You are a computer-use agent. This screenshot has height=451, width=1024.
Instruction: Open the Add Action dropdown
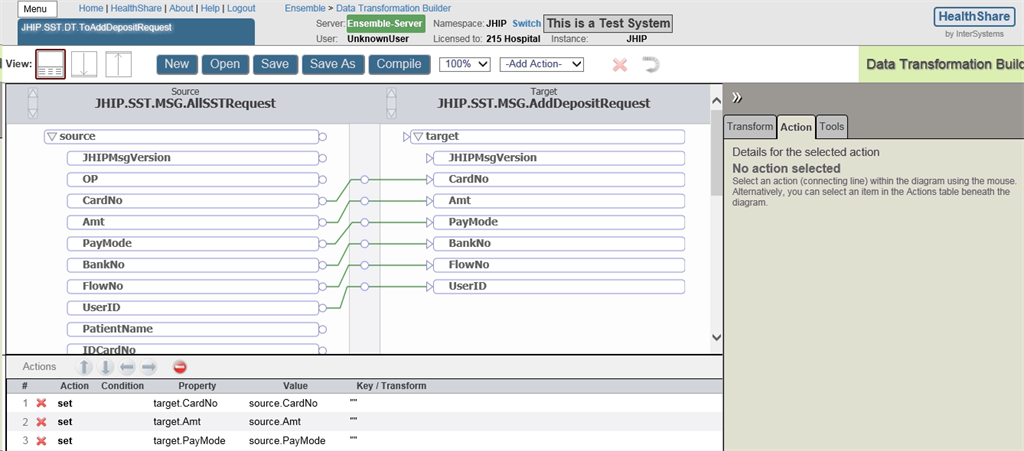coord(542,64)
